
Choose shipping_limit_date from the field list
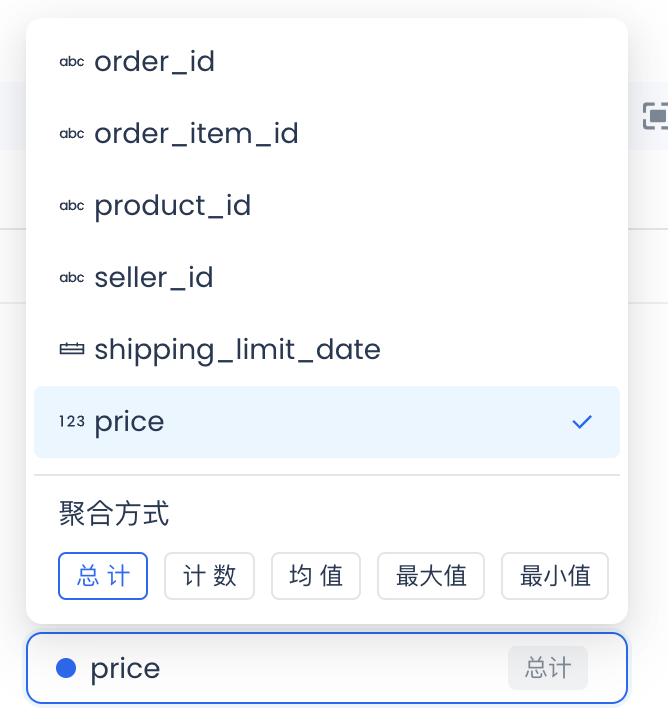[237, 350]
